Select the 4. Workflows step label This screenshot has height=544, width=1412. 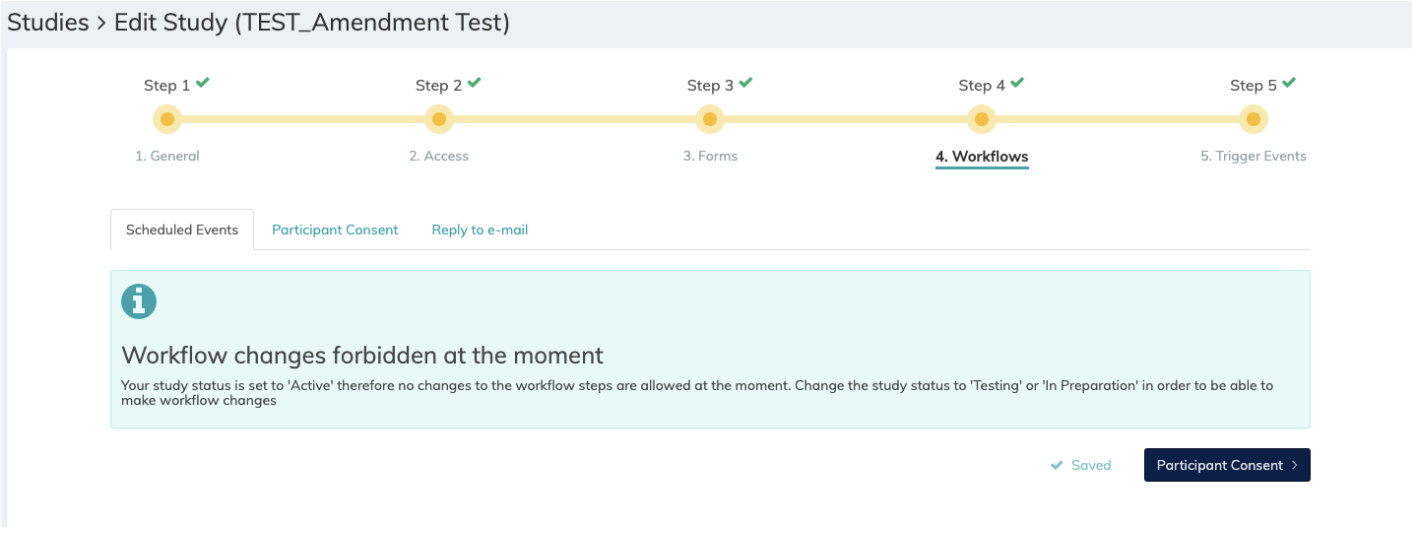(x=982, y=156)
